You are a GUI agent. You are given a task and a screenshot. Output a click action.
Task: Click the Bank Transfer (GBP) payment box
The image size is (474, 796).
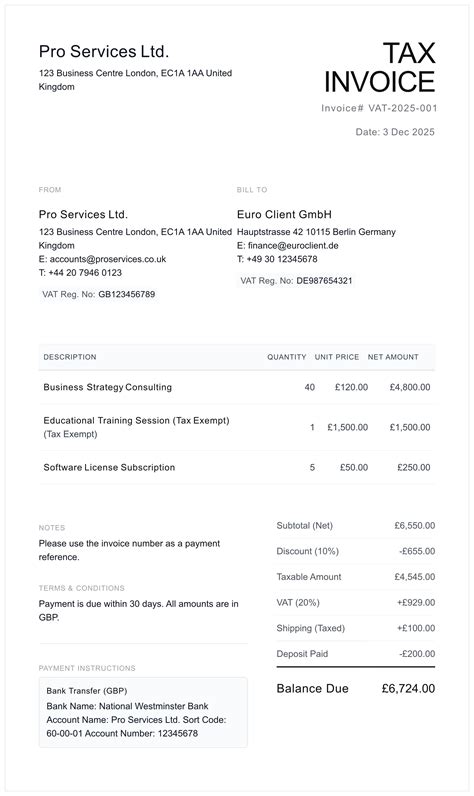pos(143,712)
